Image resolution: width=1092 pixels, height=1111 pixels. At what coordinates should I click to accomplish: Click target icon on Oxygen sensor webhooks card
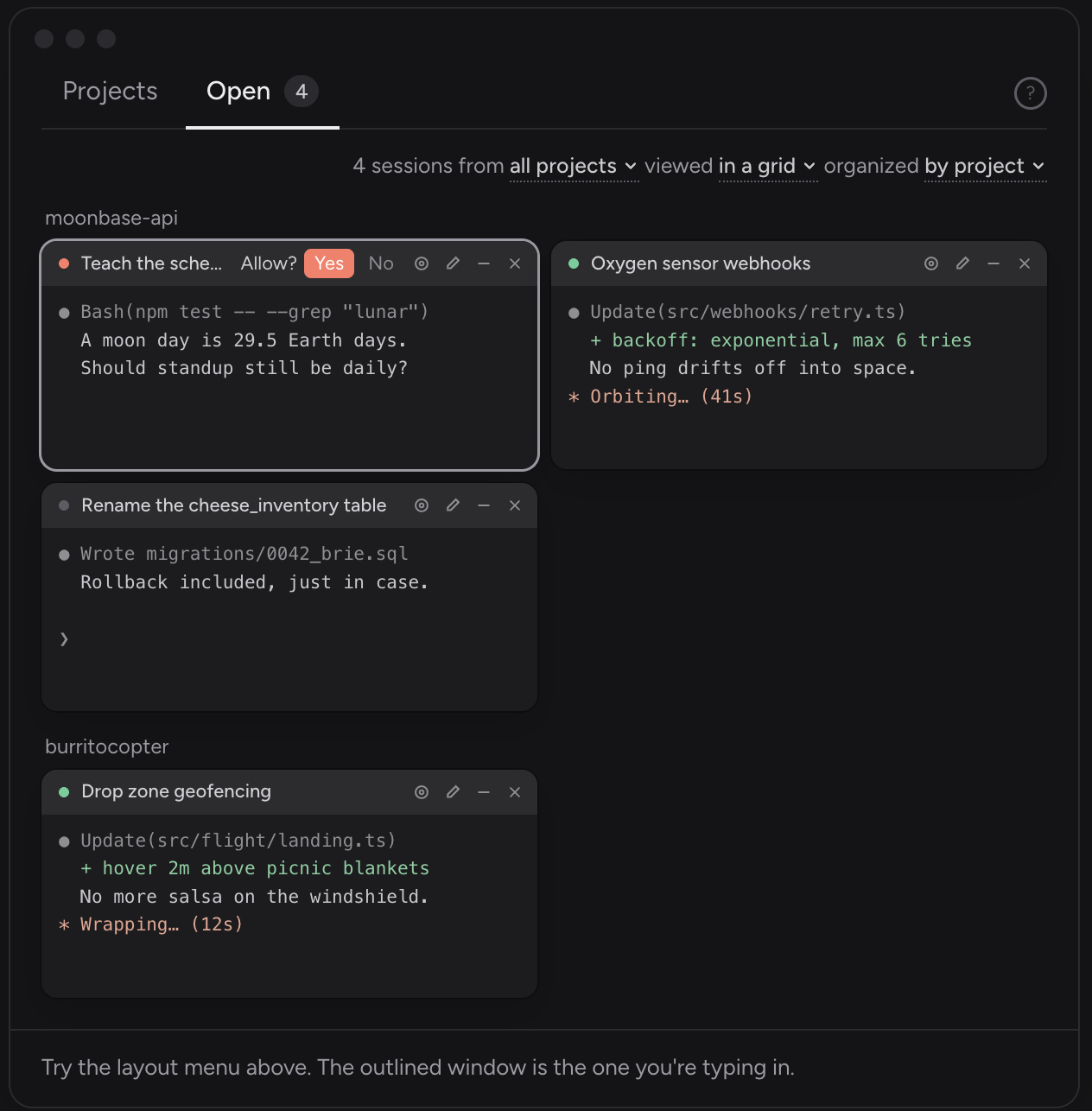[931, 263]
